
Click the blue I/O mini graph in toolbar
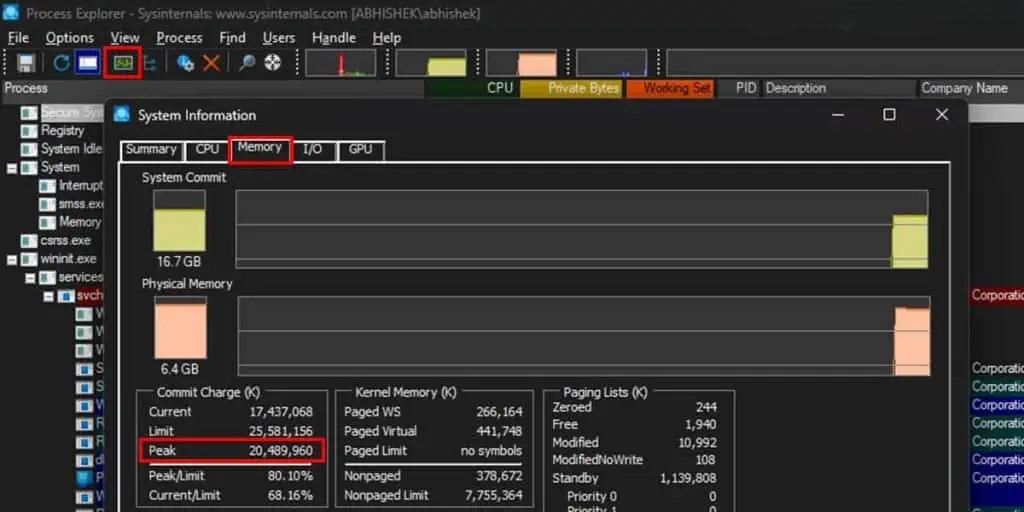click(611, 63)
